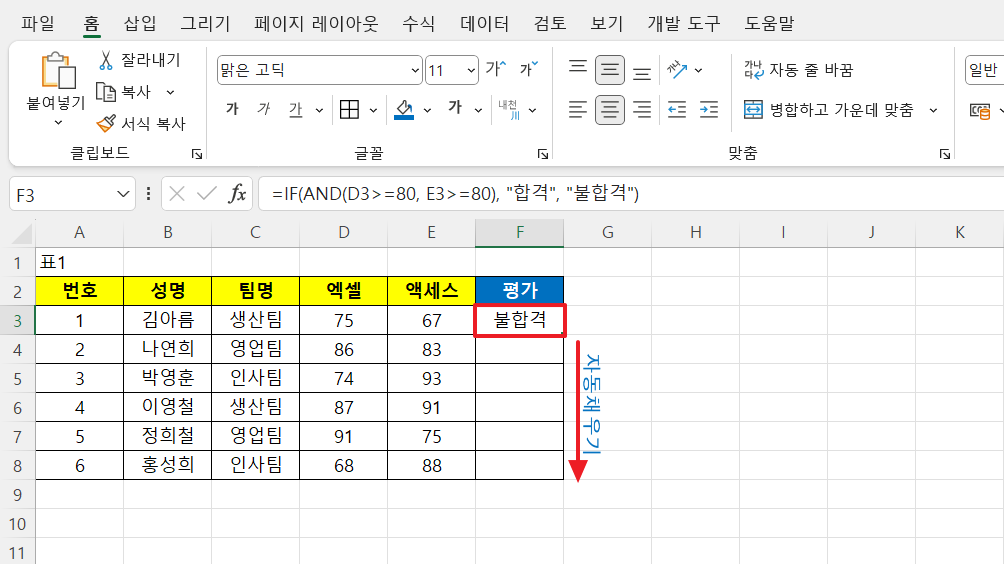Screen dimensions: 1004x564
Task: Open font color dropdown arrow
Action: pos(478,110)
